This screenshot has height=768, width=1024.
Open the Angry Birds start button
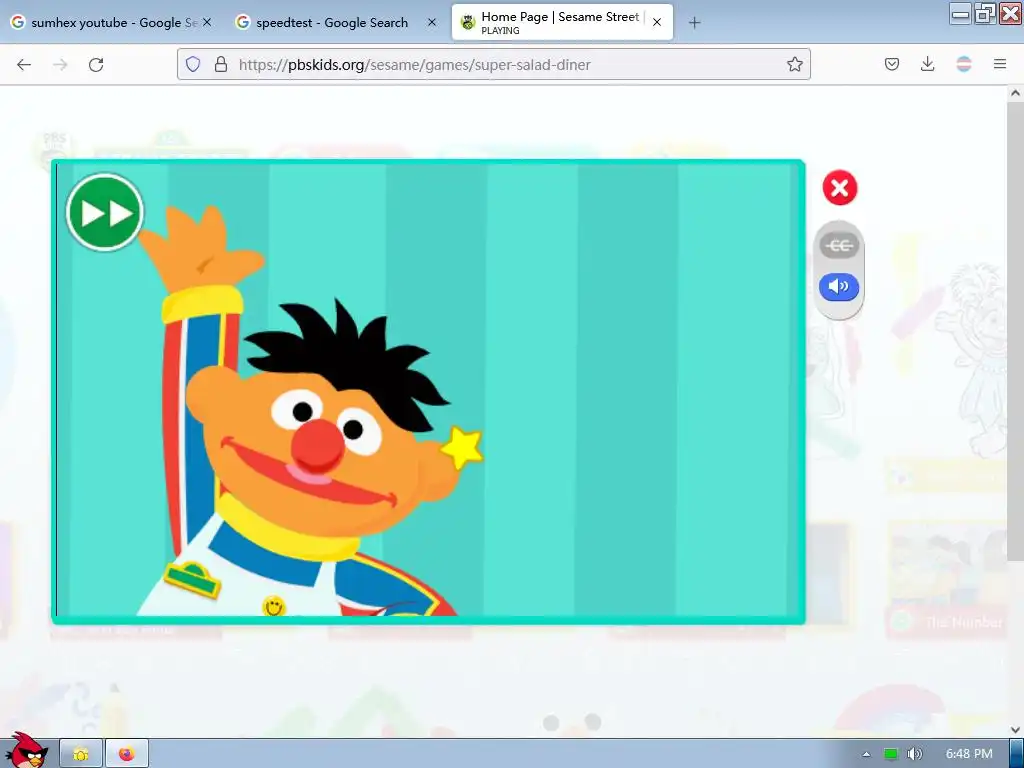click(x=26, y=750)
